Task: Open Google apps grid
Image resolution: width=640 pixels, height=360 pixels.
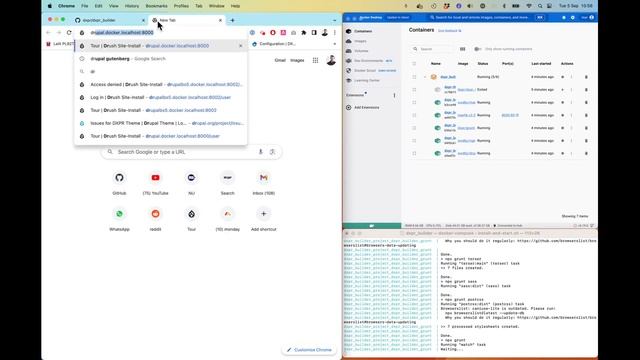Action: pos(316,60)
